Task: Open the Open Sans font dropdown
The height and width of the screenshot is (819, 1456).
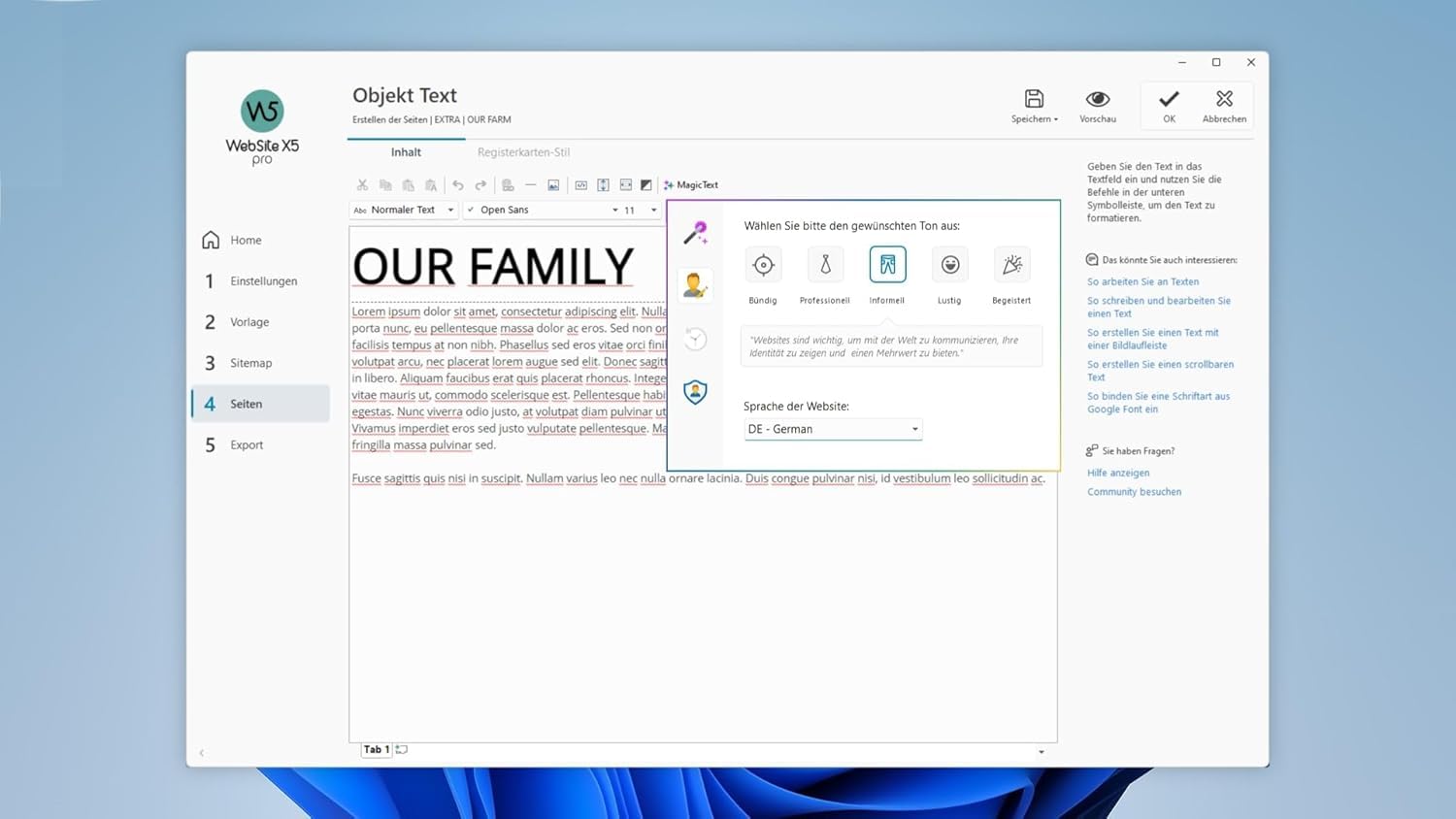Action: point(543,210)
